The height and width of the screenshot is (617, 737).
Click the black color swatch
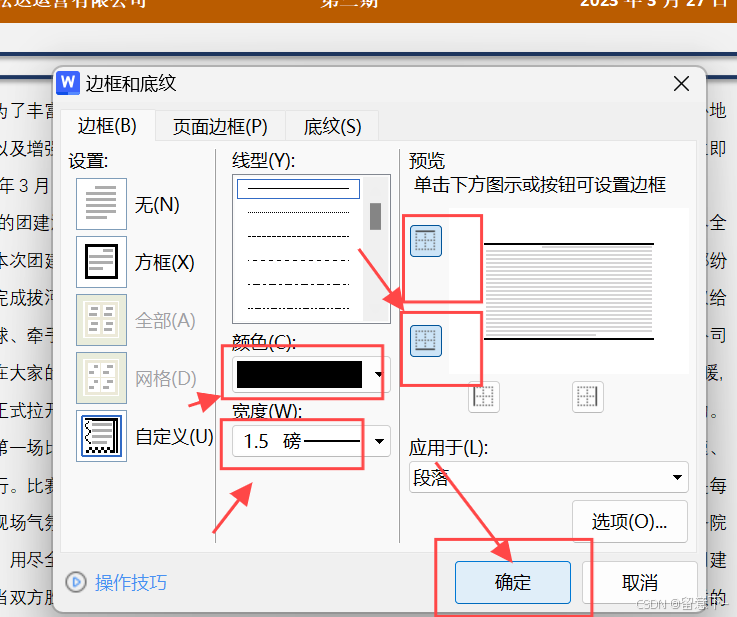pos(299,375)
